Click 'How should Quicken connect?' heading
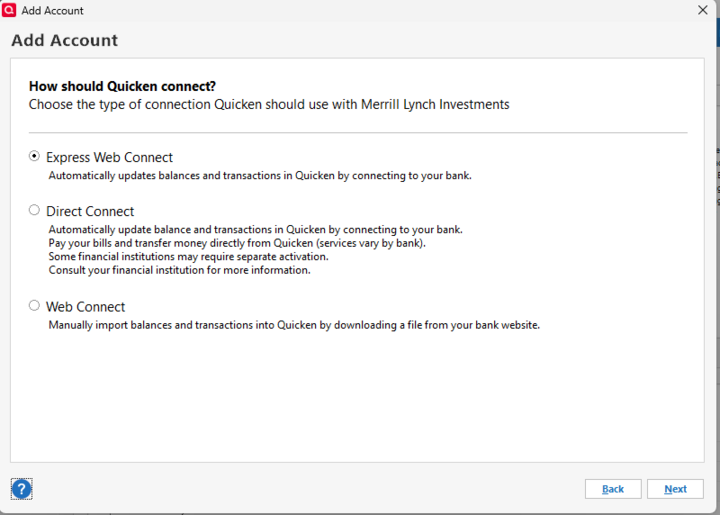Image resolution: width=720 pixels, height=515 pixels. pos(122,86)
